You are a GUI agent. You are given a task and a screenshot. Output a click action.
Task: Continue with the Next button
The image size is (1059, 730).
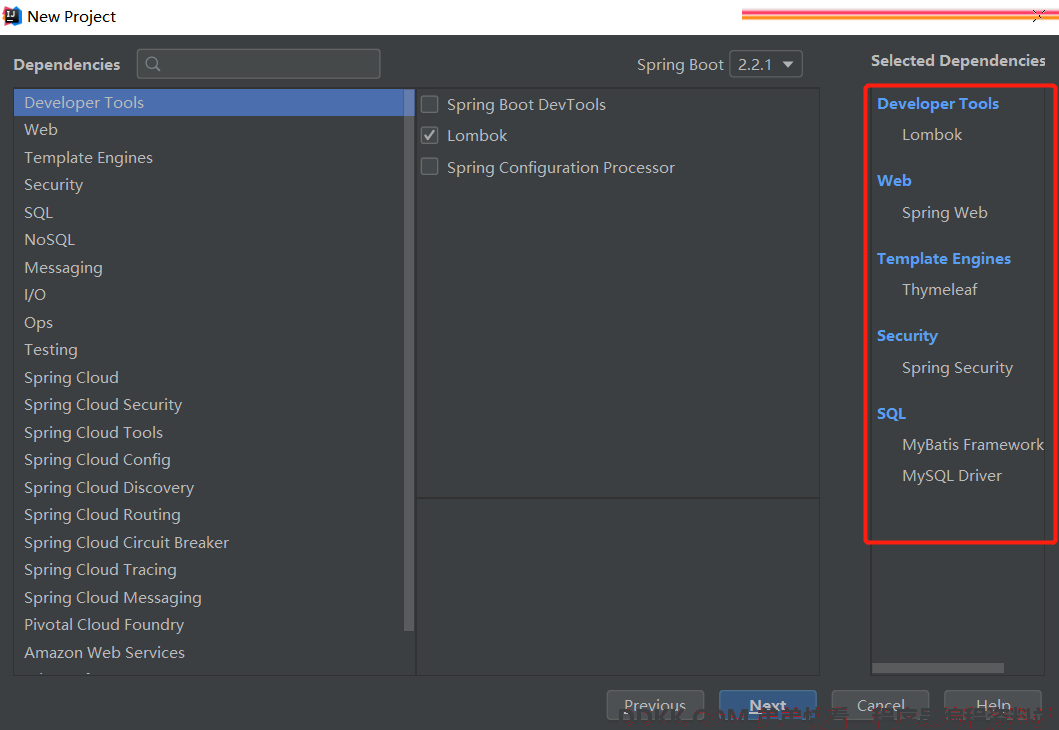tap(768, 706)
